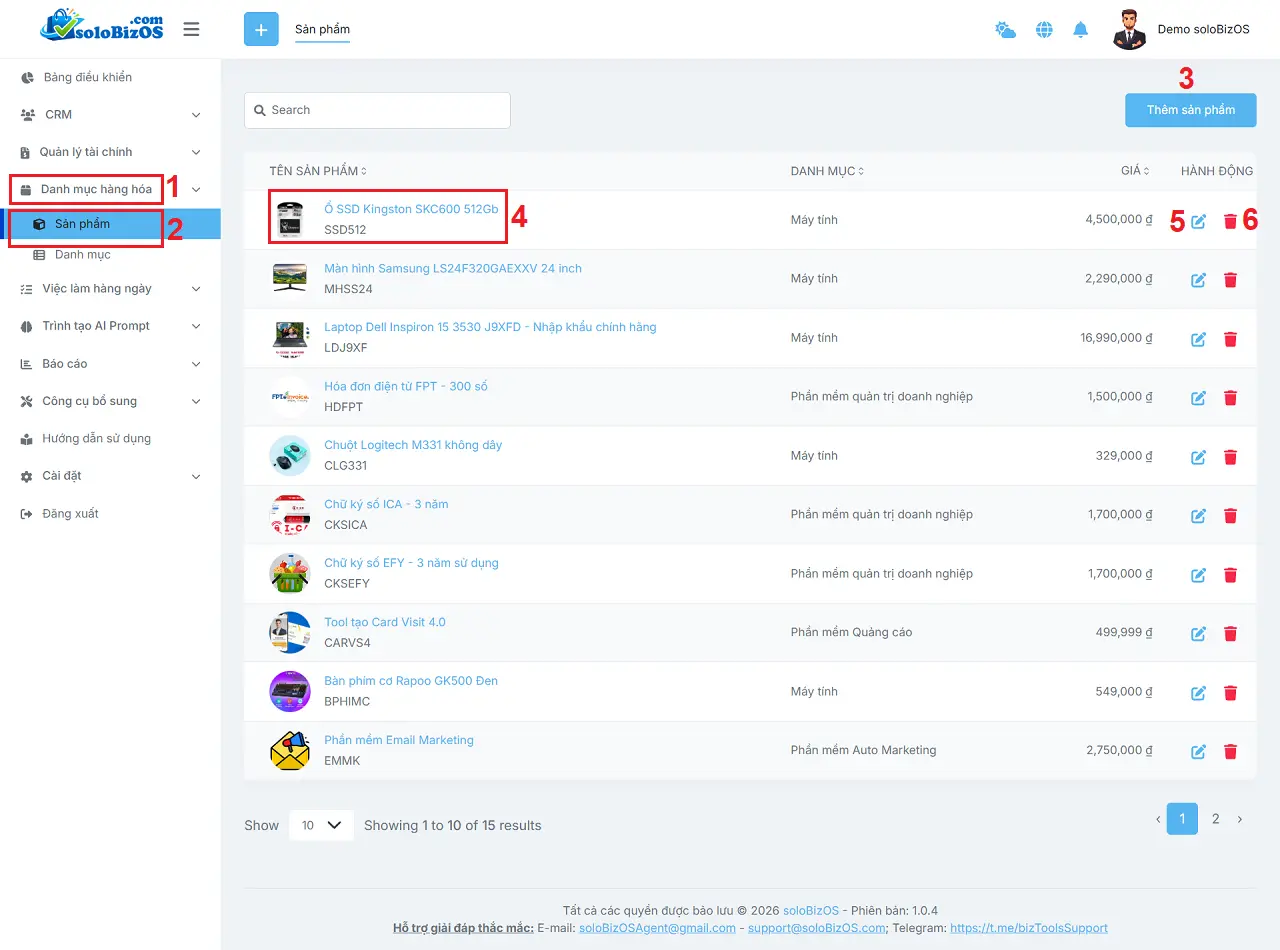Viewport: 1280px width, 950px height.
Task: Expand Công cụ bổ sung menu
Action: click(110, 401)
